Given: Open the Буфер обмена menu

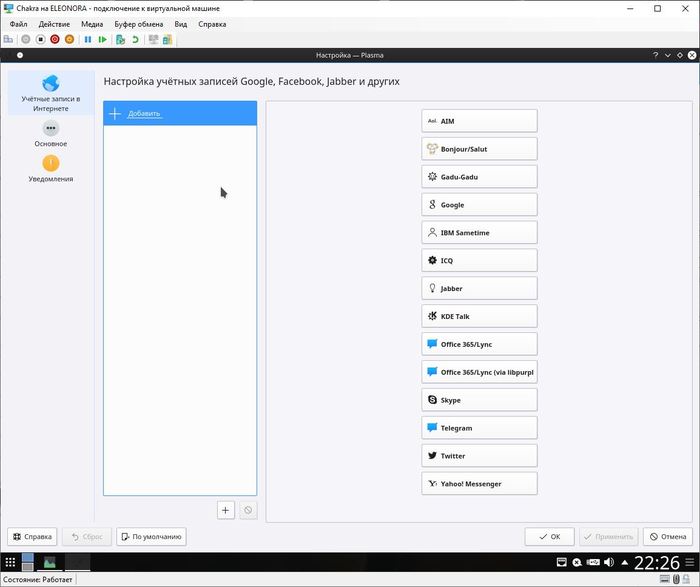Looking at the screenshot, I should tap(139, 23).
